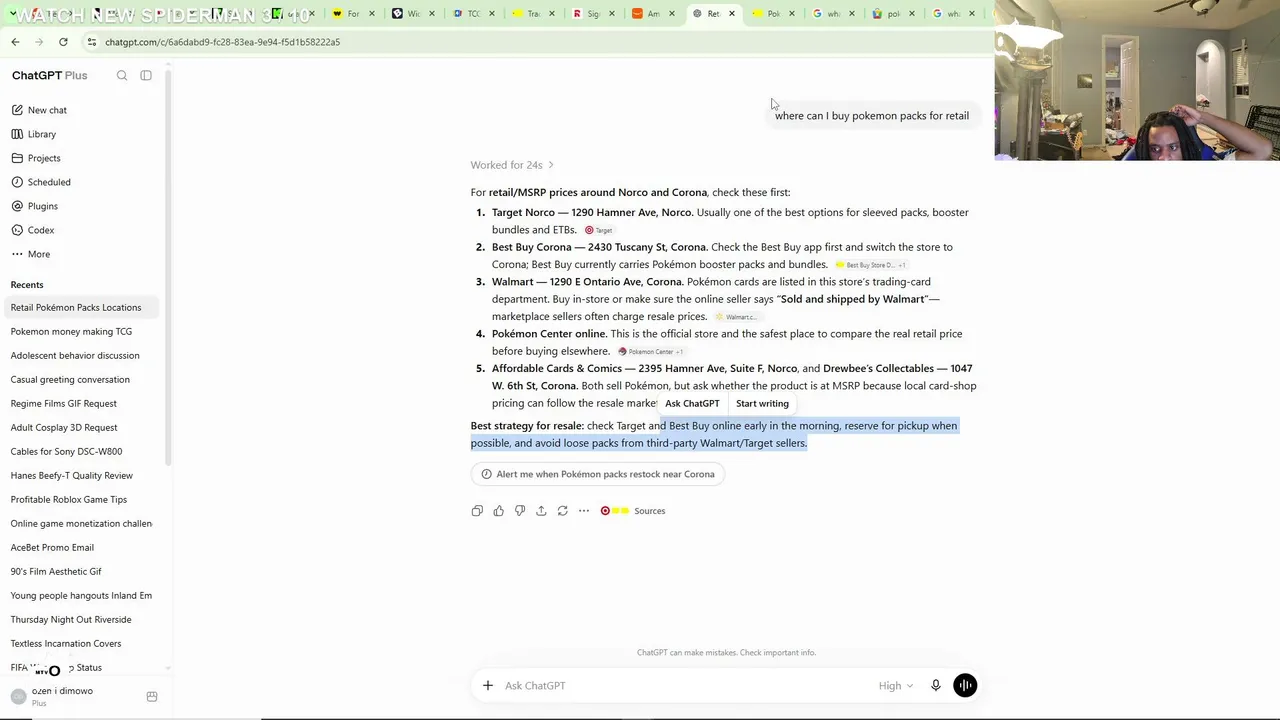The width and height of the screenshot is (1280, 720).
Task: Open the Pokemon Center source chip
Action: click(650, 352)
